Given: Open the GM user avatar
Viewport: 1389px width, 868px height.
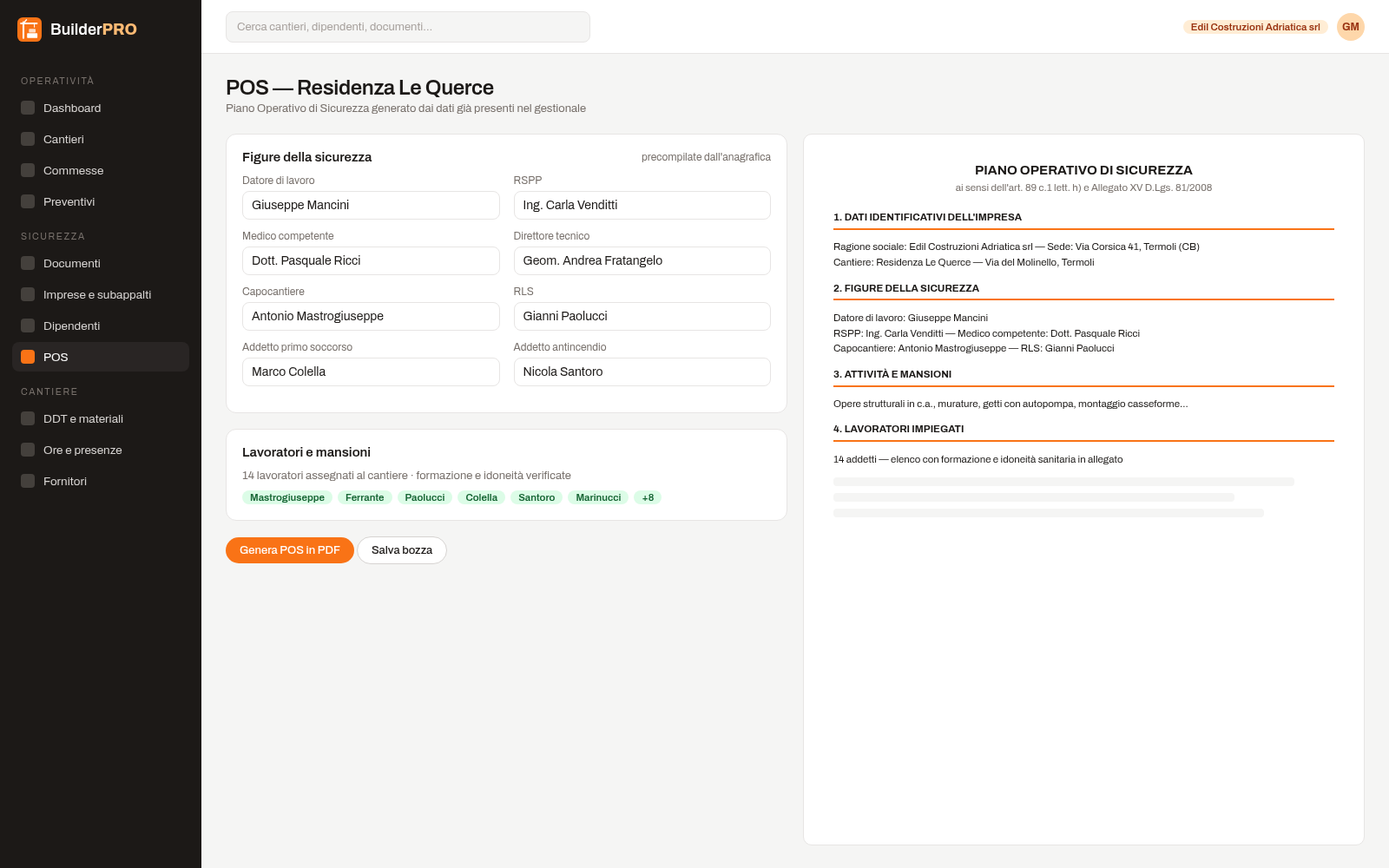Looking at the screenshot, I should (x=1351, y=27).
